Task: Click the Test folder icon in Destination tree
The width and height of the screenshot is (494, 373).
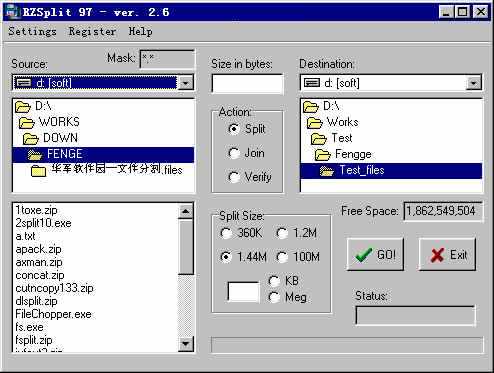Action: 318,138
